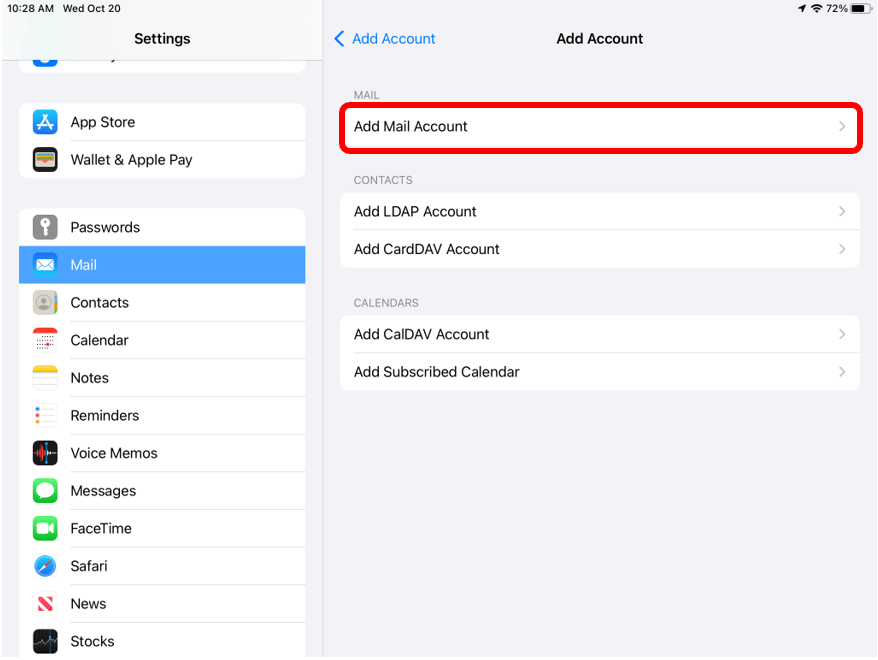Tap the location arrow status icon
The width and height of the screenshot is (878, 660).
(802, 8)
